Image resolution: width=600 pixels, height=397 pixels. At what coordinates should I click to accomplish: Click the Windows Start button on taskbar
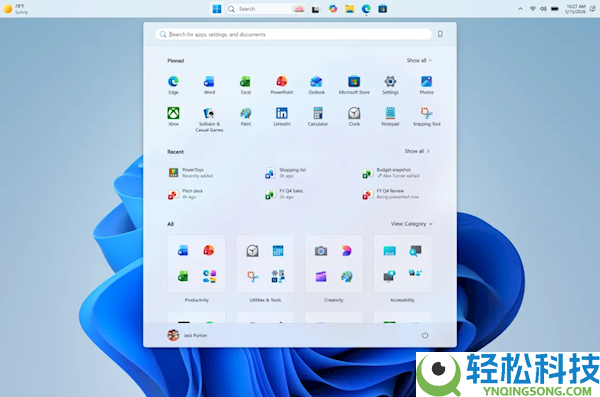(217, 9)
